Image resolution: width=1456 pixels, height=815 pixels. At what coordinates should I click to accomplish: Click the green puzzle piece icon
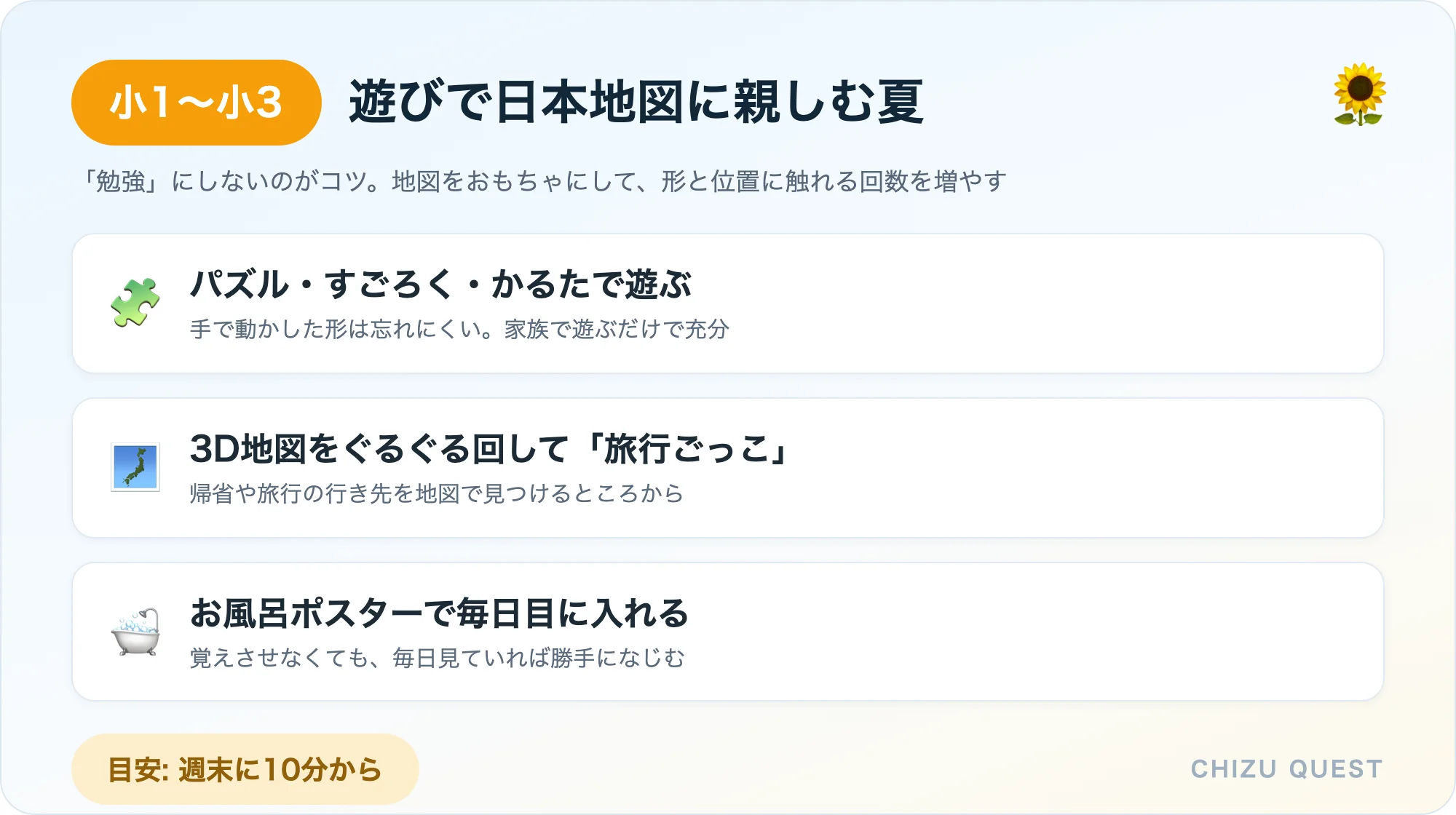[135, 303]
